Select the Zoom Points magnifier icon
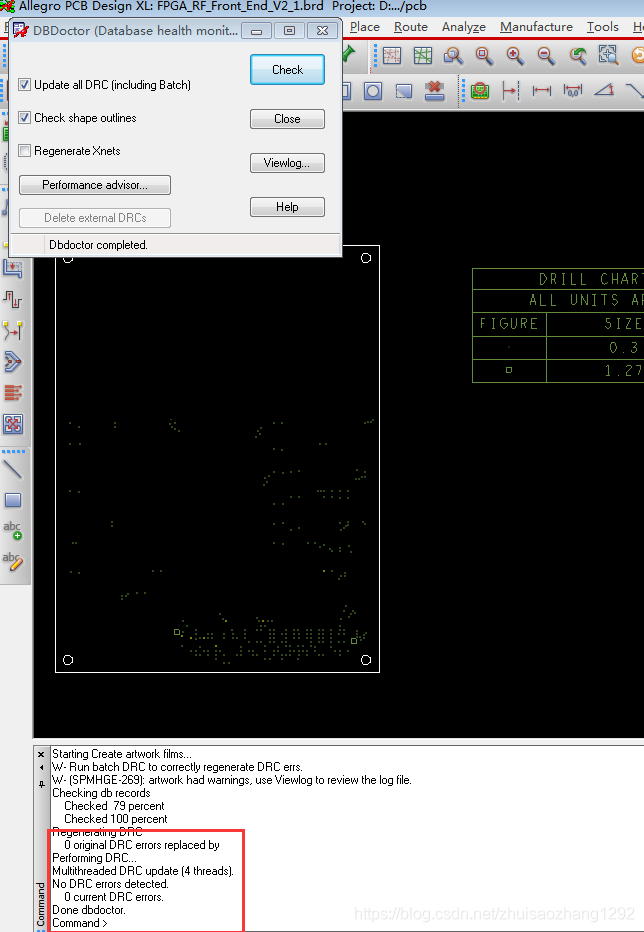 [x=454, y=56]
